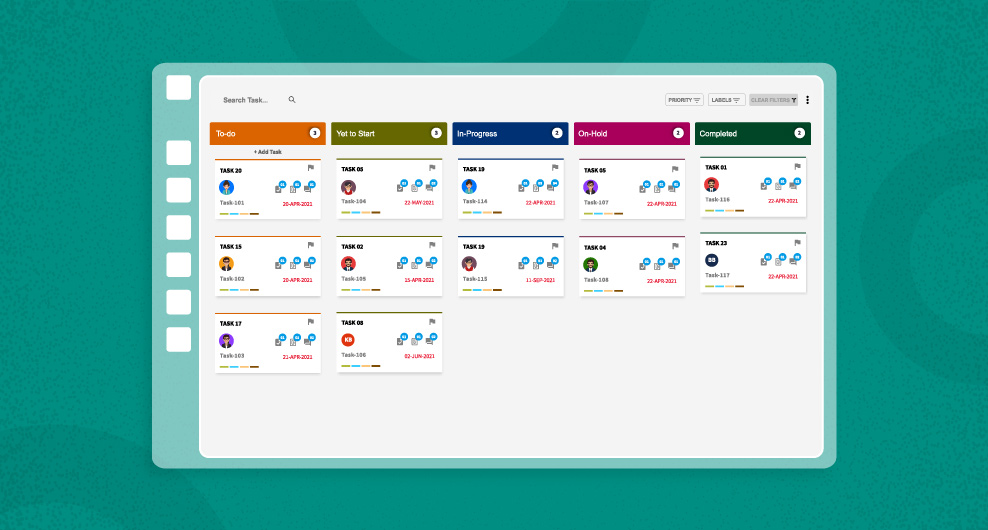Viewport: 988px width, 530px height.
Task: Open the TASK 20 card title
Action: [231, 171]
